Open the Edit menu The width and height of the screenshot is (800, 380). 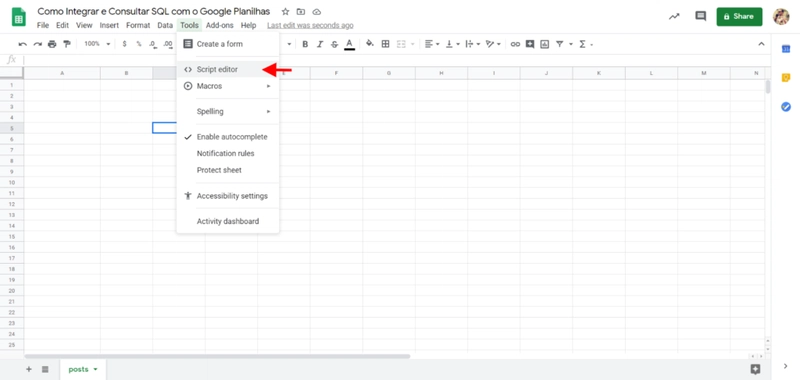pyautogui.click(x=62, y=25)
